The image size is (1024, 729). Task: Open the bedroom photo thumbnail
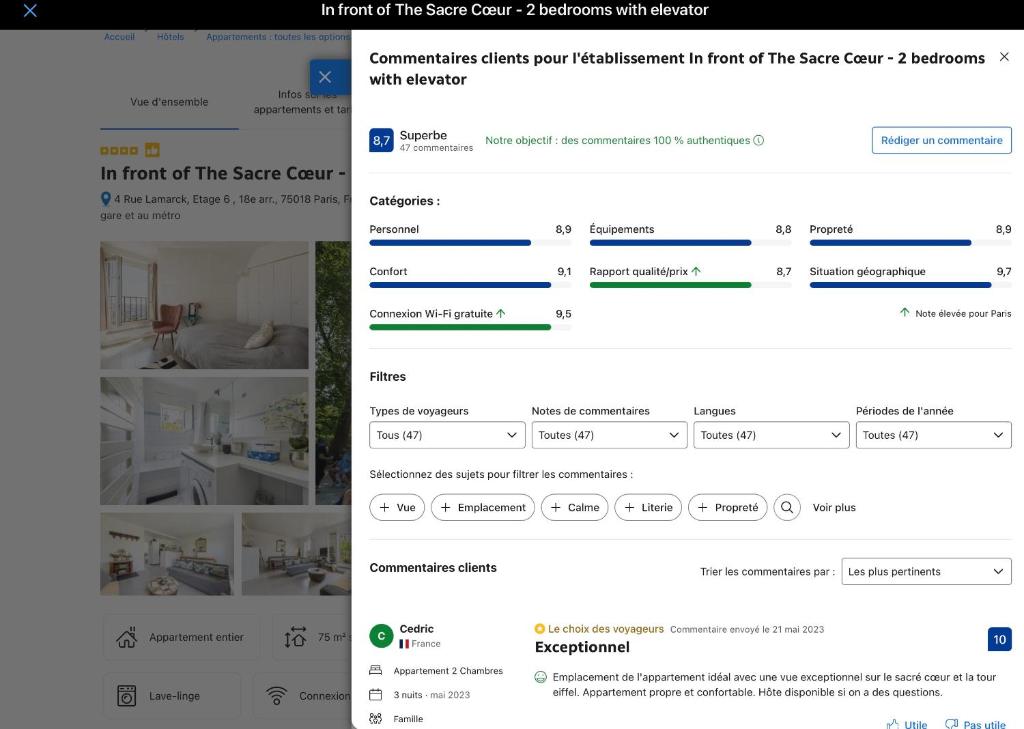204,305
